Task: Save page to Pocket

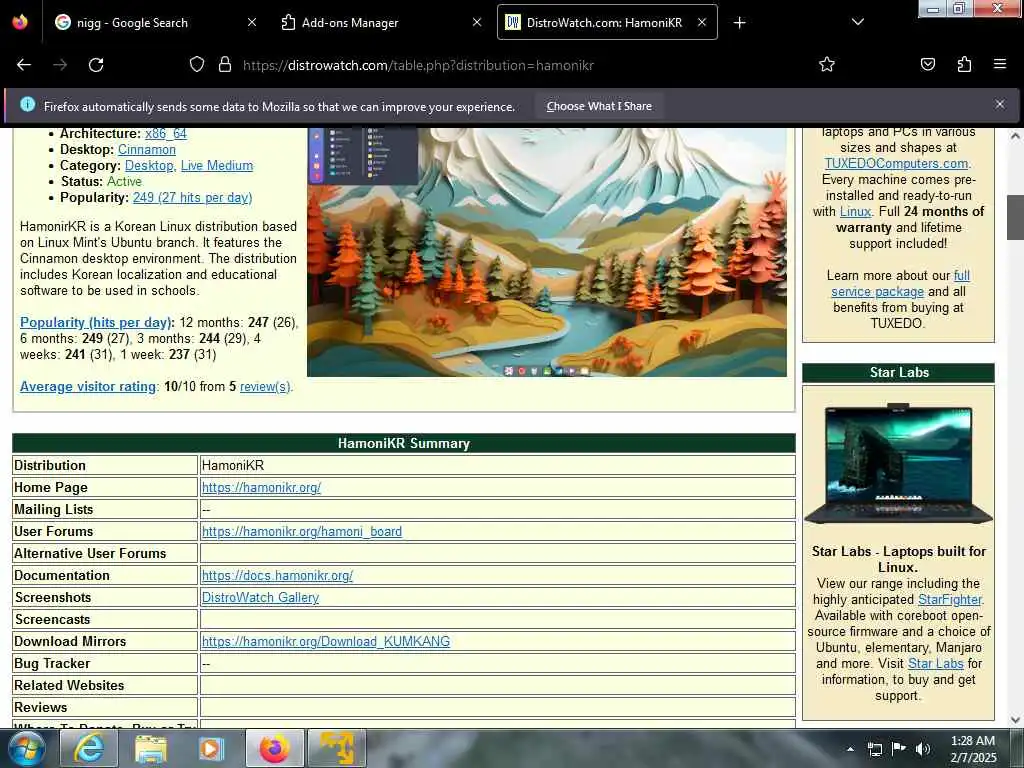Action: coord(928,65)
